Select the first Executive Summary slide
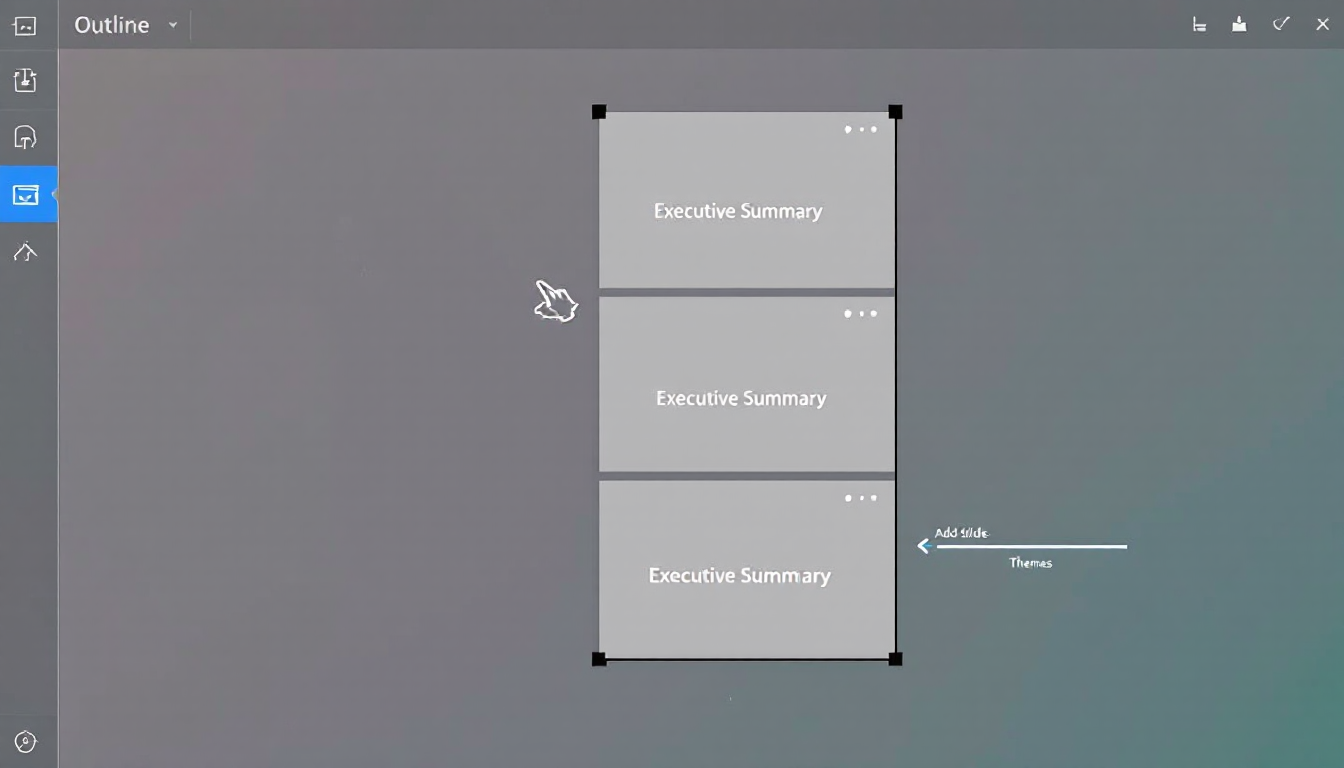 pyautogui.click(x=738, y=211)
